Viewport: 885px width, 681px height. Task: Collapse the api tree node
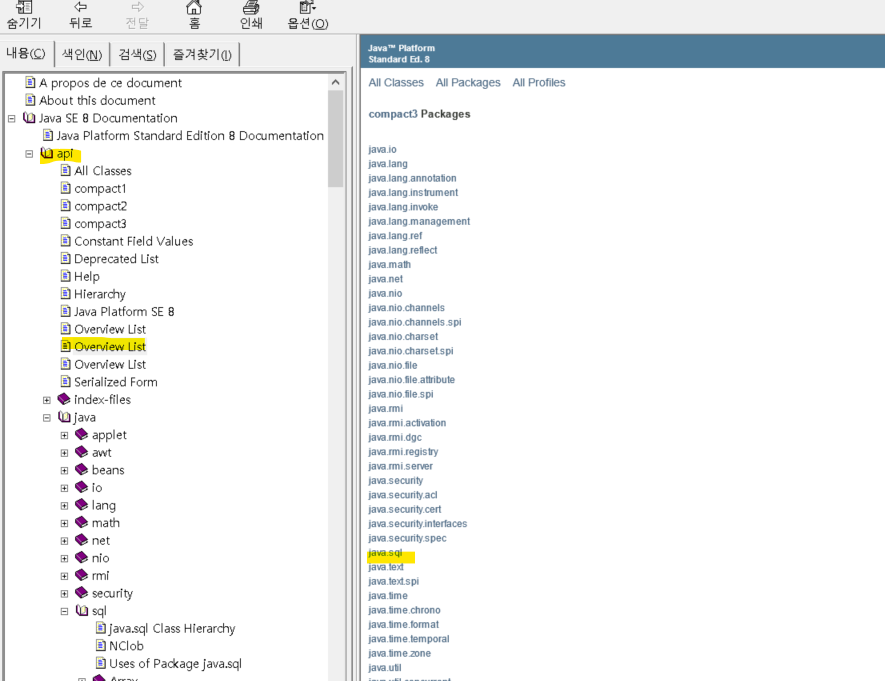click(x=29, y=153)
